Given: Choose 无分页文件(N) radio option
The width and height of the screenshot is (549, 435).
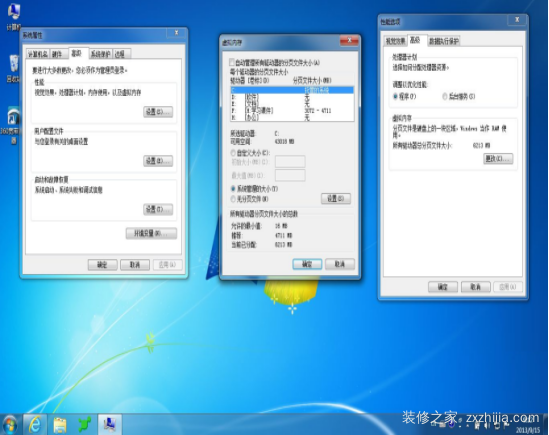Looking at the screenshot, I should click(x=233, y=199).
